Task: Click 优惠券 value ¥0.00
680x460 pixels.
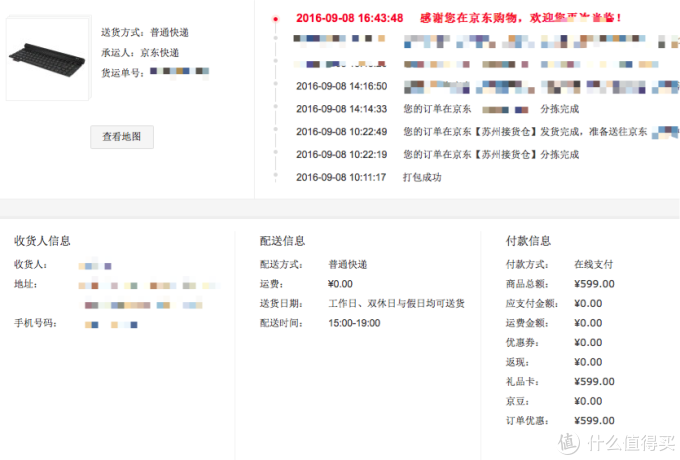Action: (x=588, y=343)
